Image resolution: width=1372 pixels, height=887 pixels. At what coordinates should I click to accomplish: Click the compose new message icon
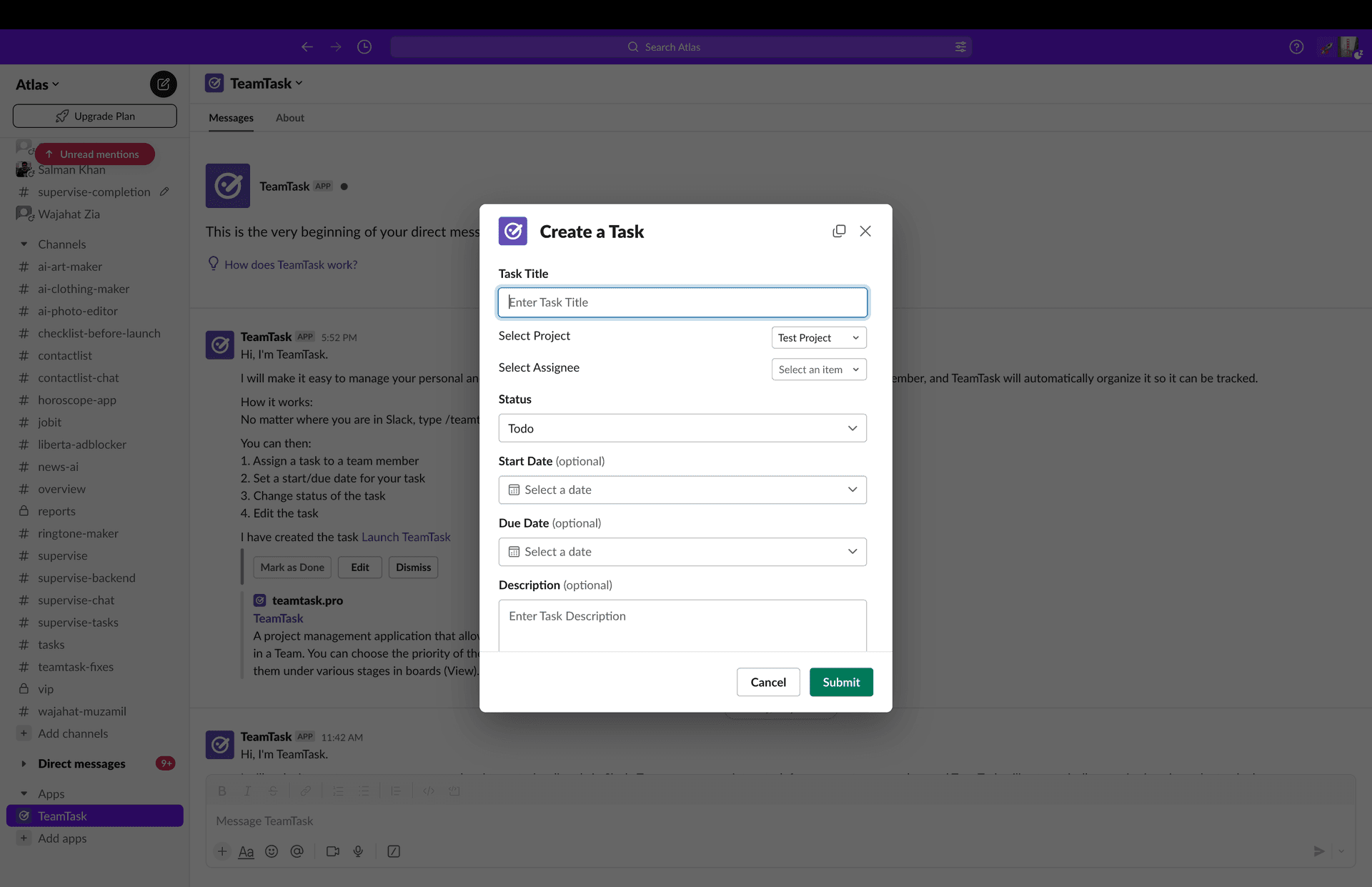coord(163,84)
